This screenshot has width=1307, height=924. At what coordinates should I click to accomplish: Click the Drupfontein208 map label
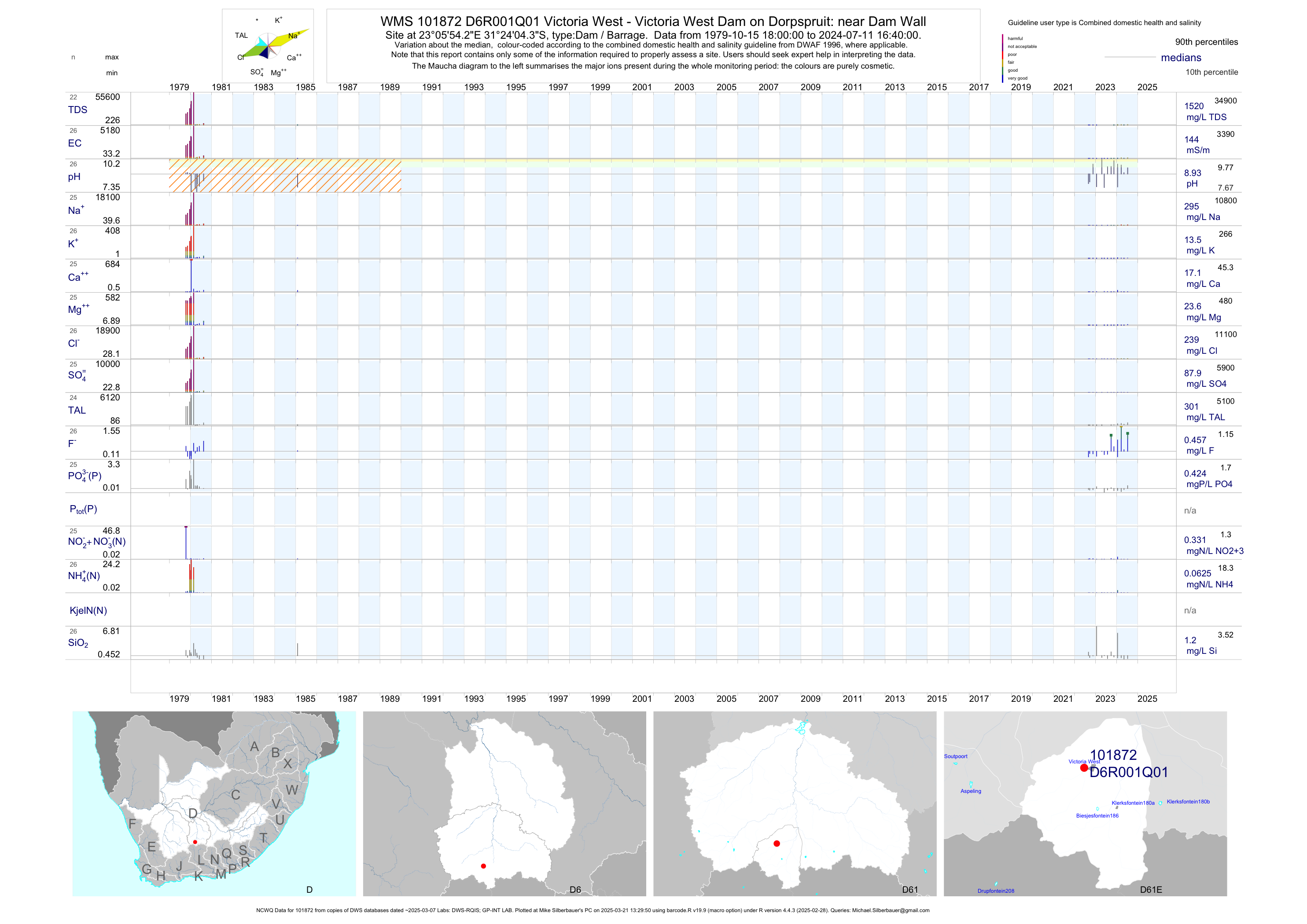coord(996,891)
